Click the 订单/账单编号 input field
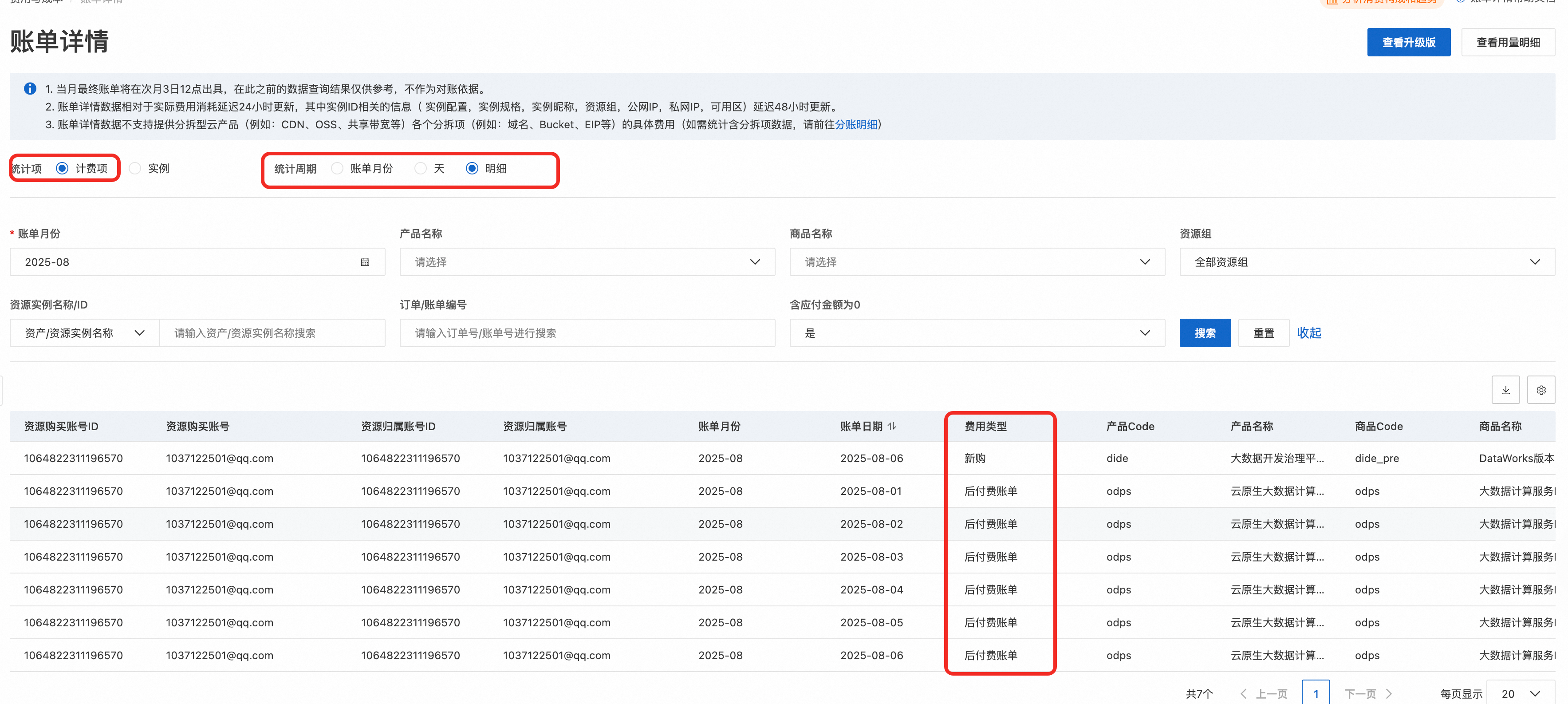 pos(587,333)
